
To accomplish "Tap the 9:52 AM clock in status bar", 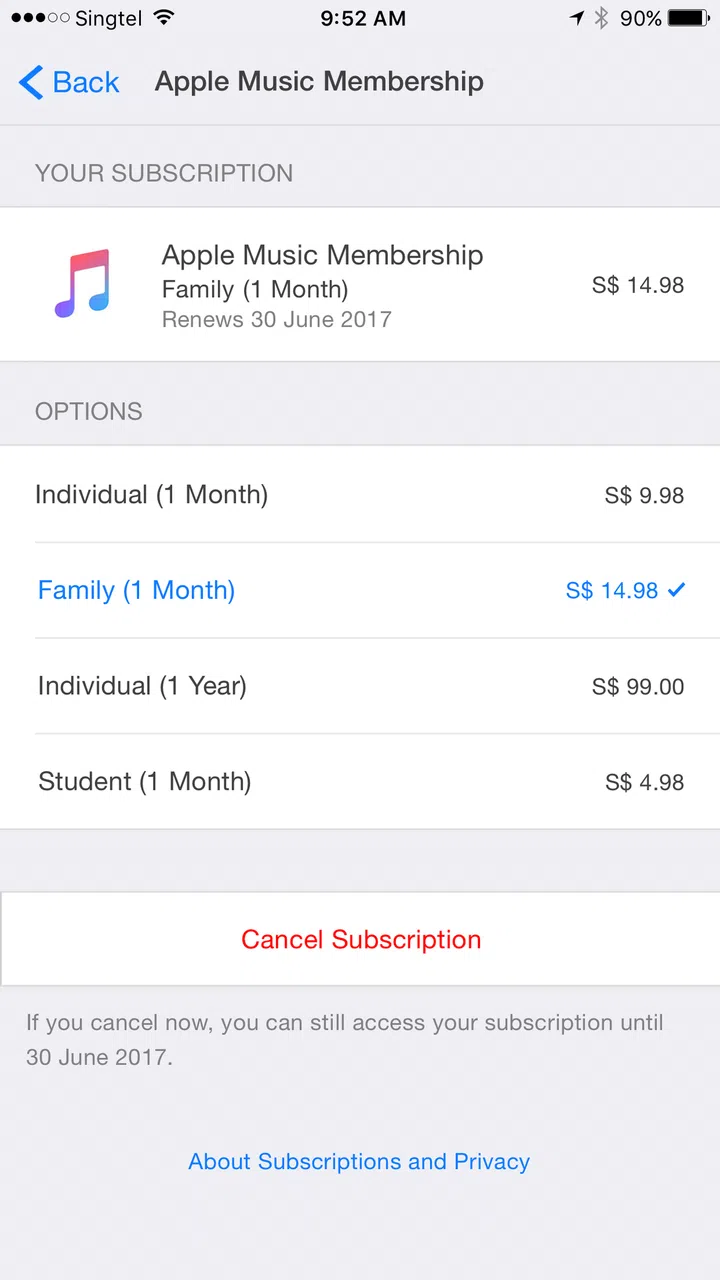I will pyautogui.click(x=363, y=18).
